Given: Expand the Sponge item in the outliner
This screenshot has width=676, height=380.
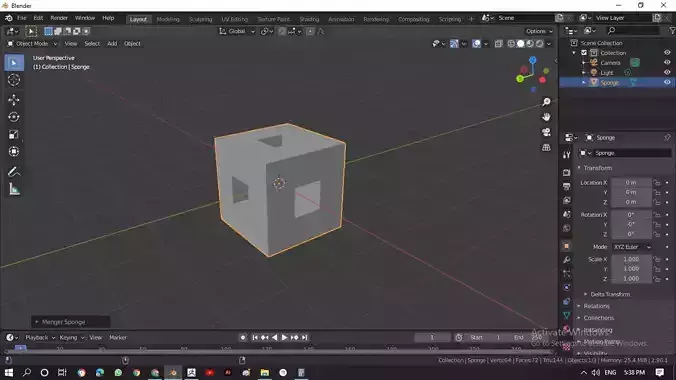Looking at the screenshot, I should (584, 82).
